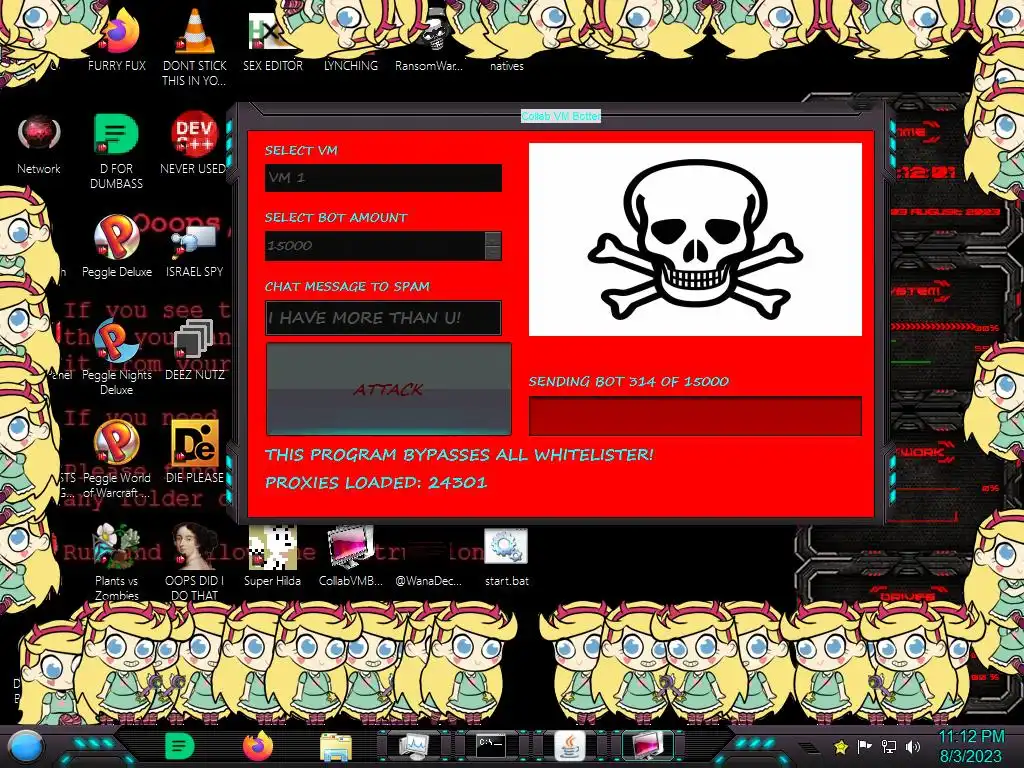Open OOPS DID I DO THAT portrait icon

tap(195, 562)
